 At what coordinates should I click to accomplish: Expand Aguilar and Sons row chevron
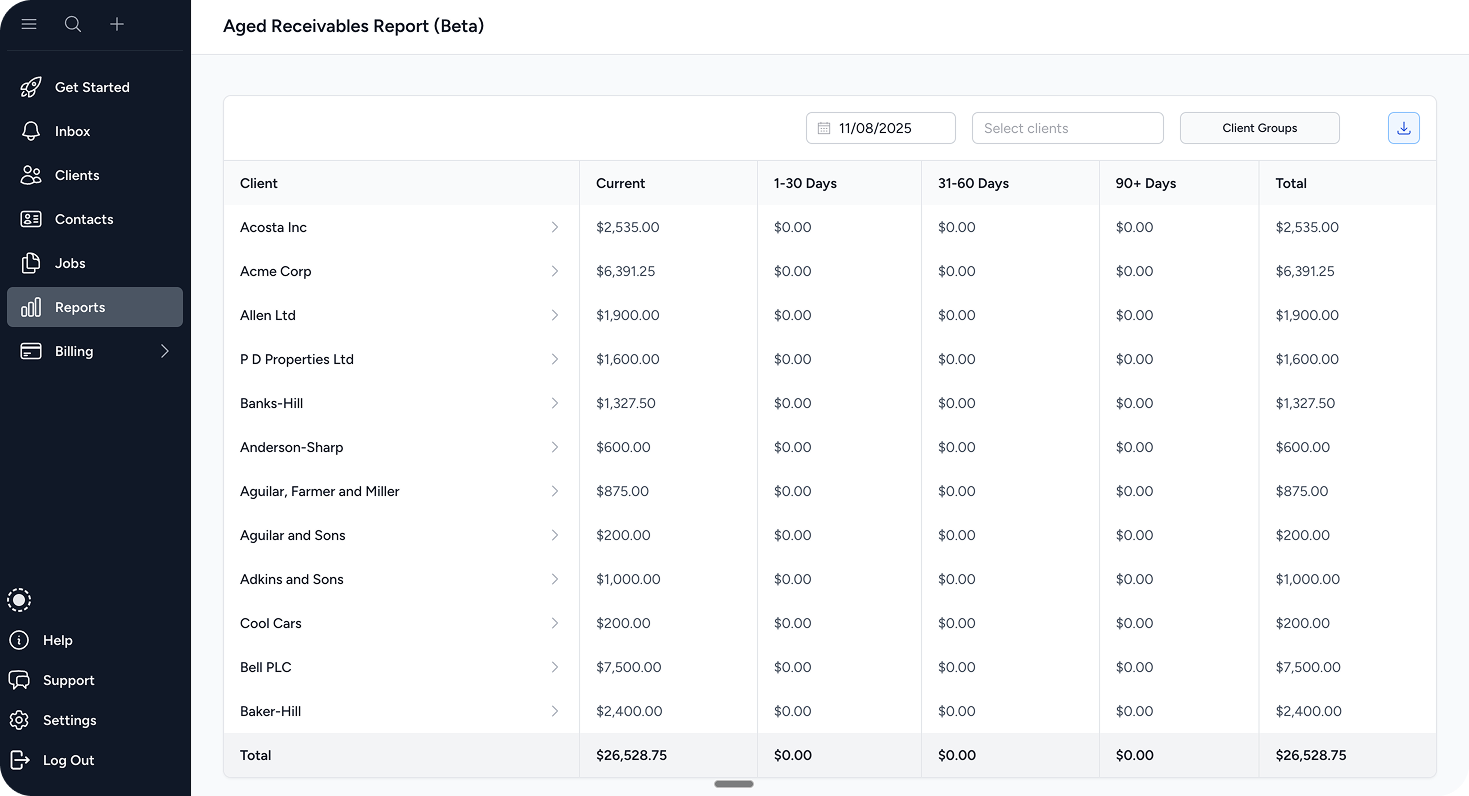tap(555, 535)
